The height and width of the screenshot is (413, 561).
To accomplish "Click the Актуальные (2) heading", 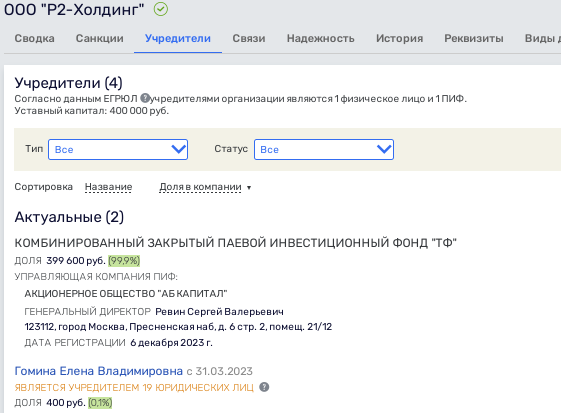I will tap(69, 217).
